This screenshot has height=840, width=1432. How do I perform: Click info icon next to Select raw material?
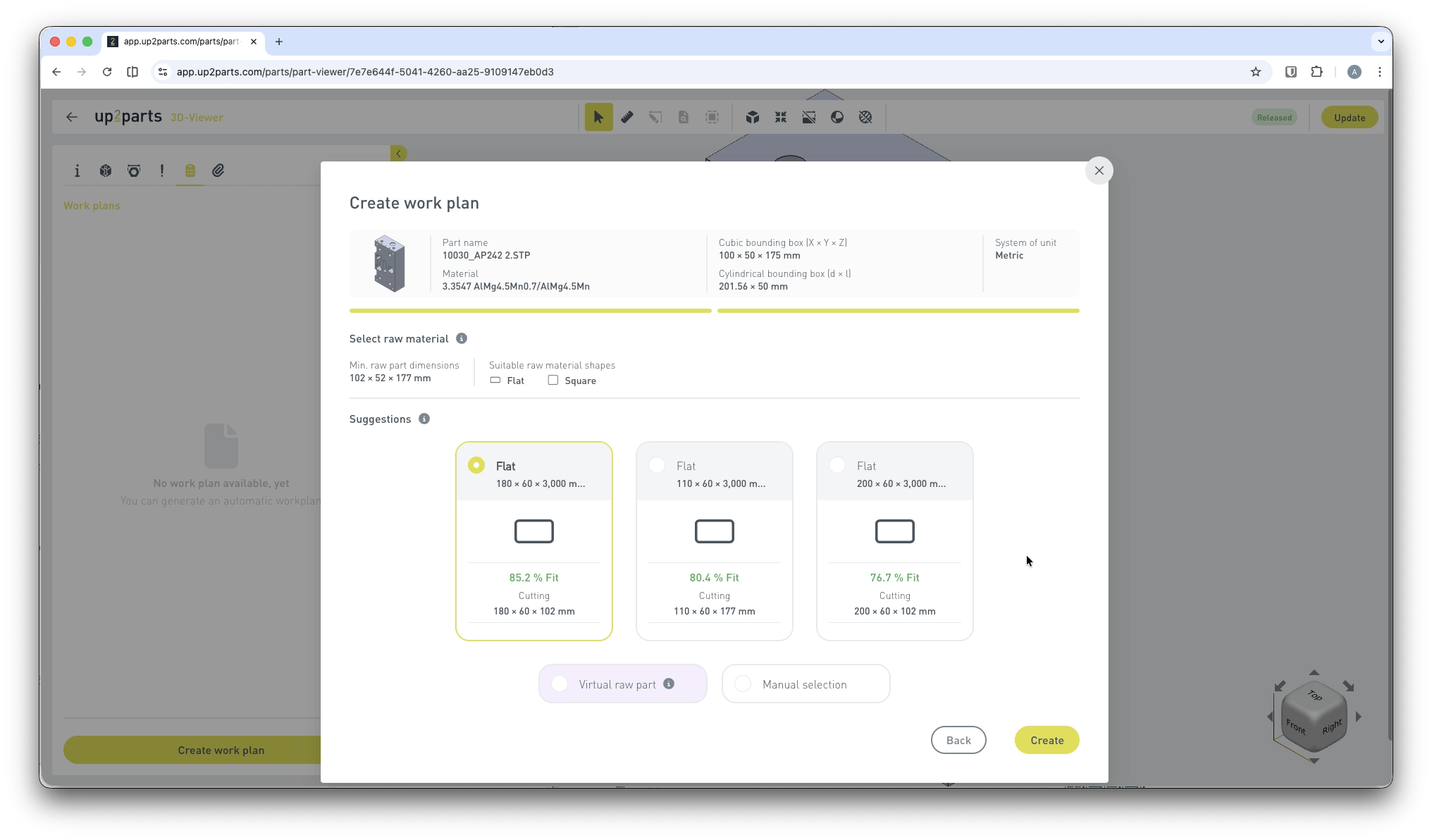click(462, 339)
